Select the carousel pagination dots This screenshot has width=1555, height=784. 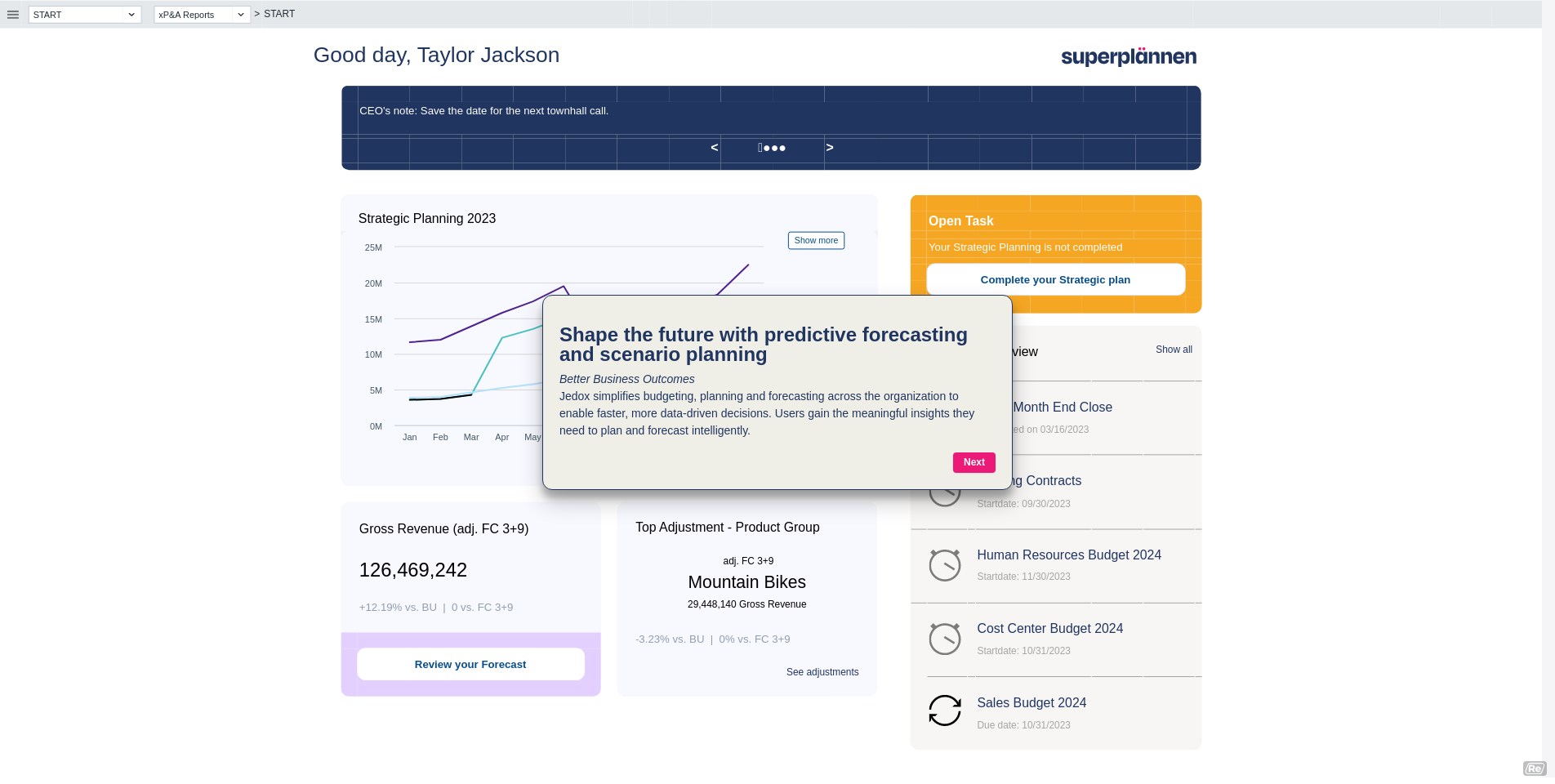point(772,148)
